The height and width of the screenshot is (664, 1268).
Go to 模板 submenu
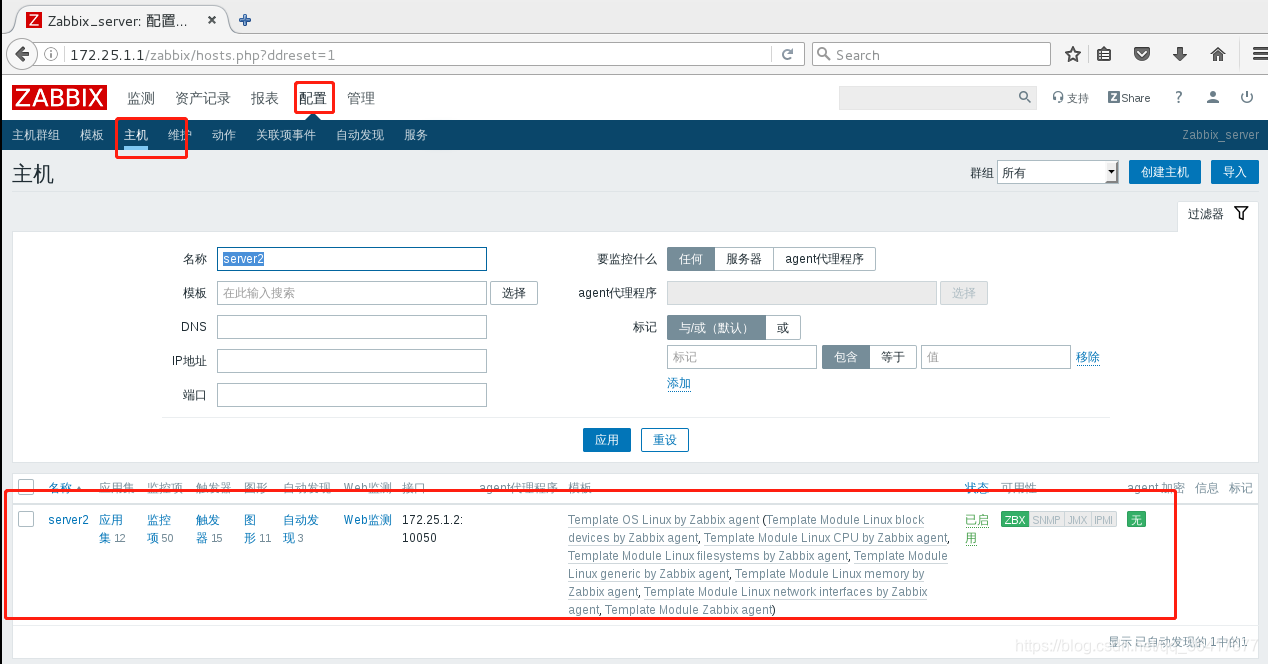[x=92, y=135]
